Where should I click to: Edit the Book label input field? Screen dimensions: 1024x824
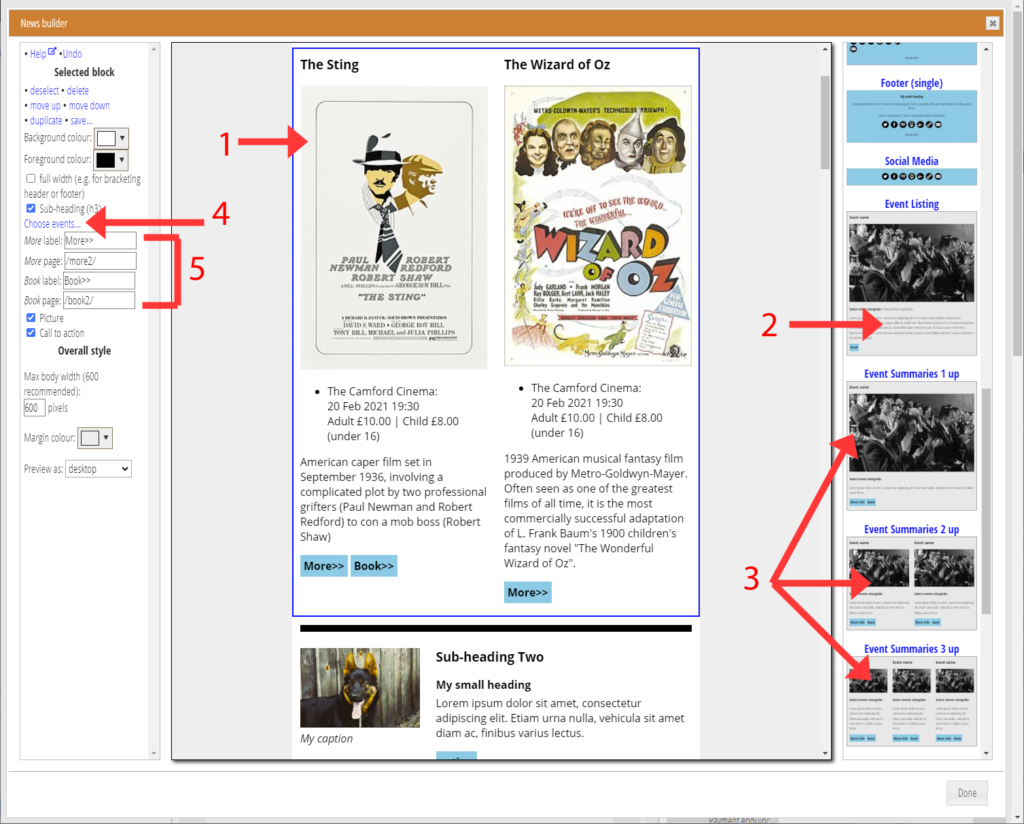(x=99, y=281)
